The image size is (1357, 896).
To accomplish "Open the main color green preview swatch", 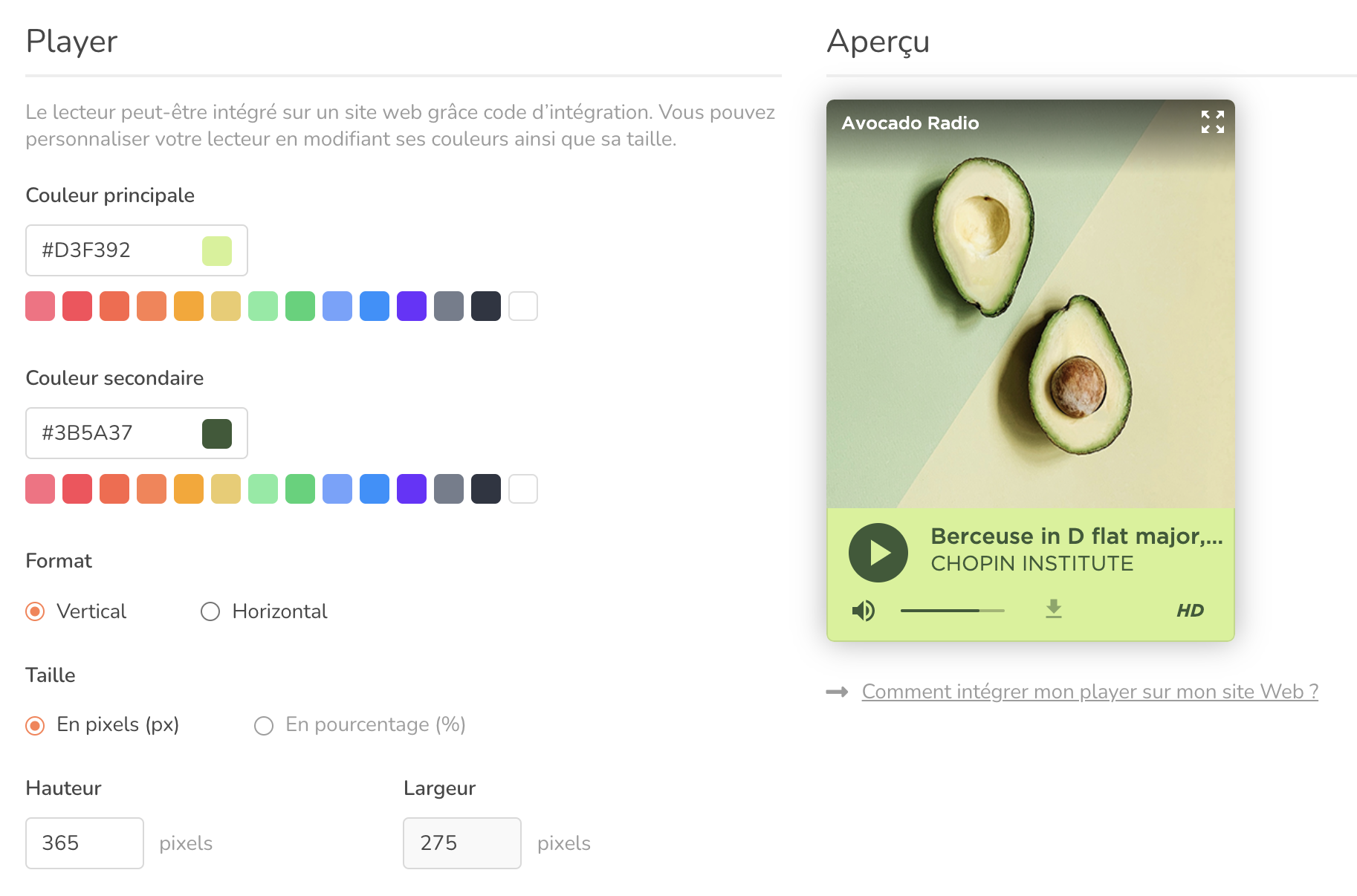I will tap(217, 251).
